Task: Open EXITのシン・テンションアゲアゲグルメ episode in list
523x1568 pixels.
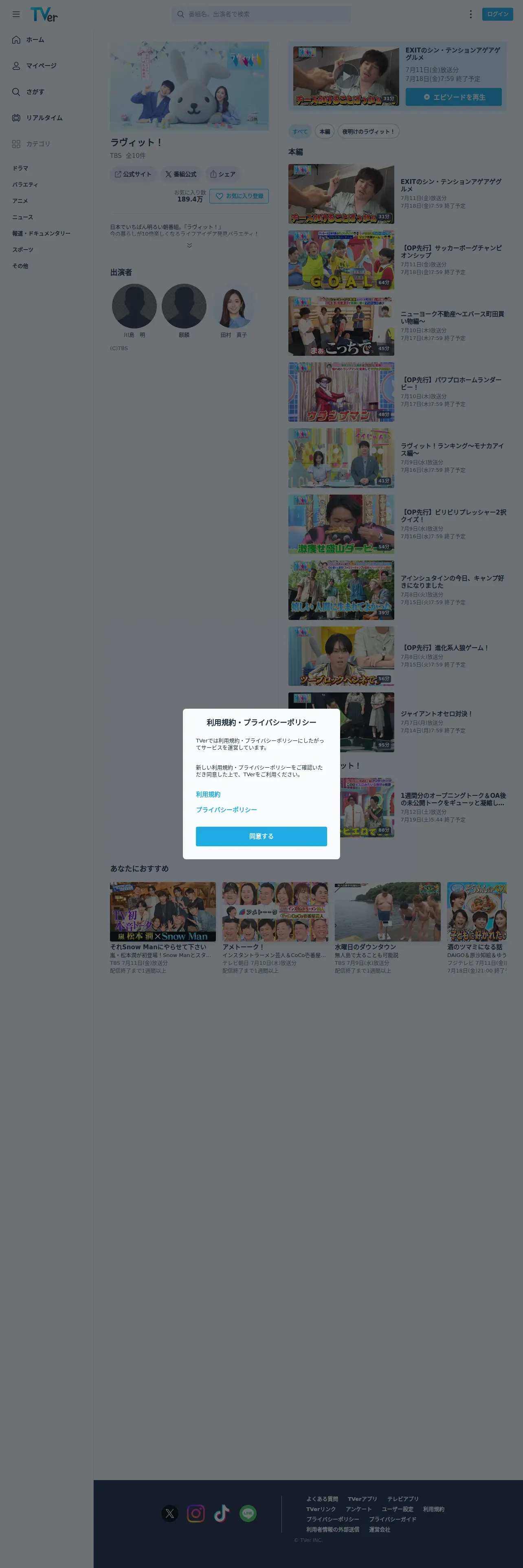Action: click(398, 194)
